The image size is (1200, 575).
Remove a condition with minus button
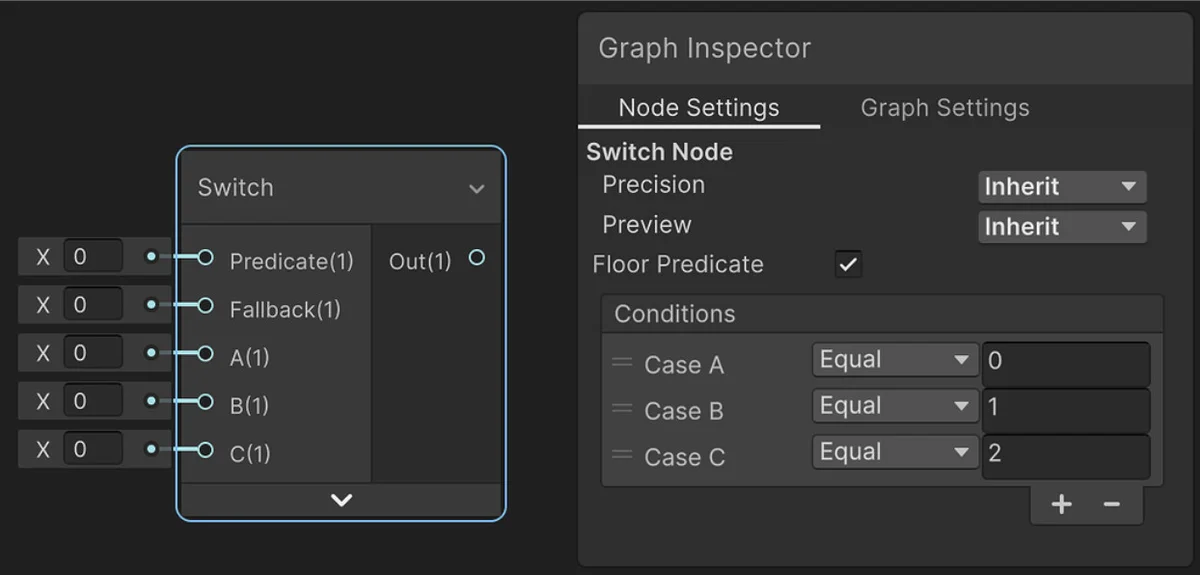tap(1111, 505)
